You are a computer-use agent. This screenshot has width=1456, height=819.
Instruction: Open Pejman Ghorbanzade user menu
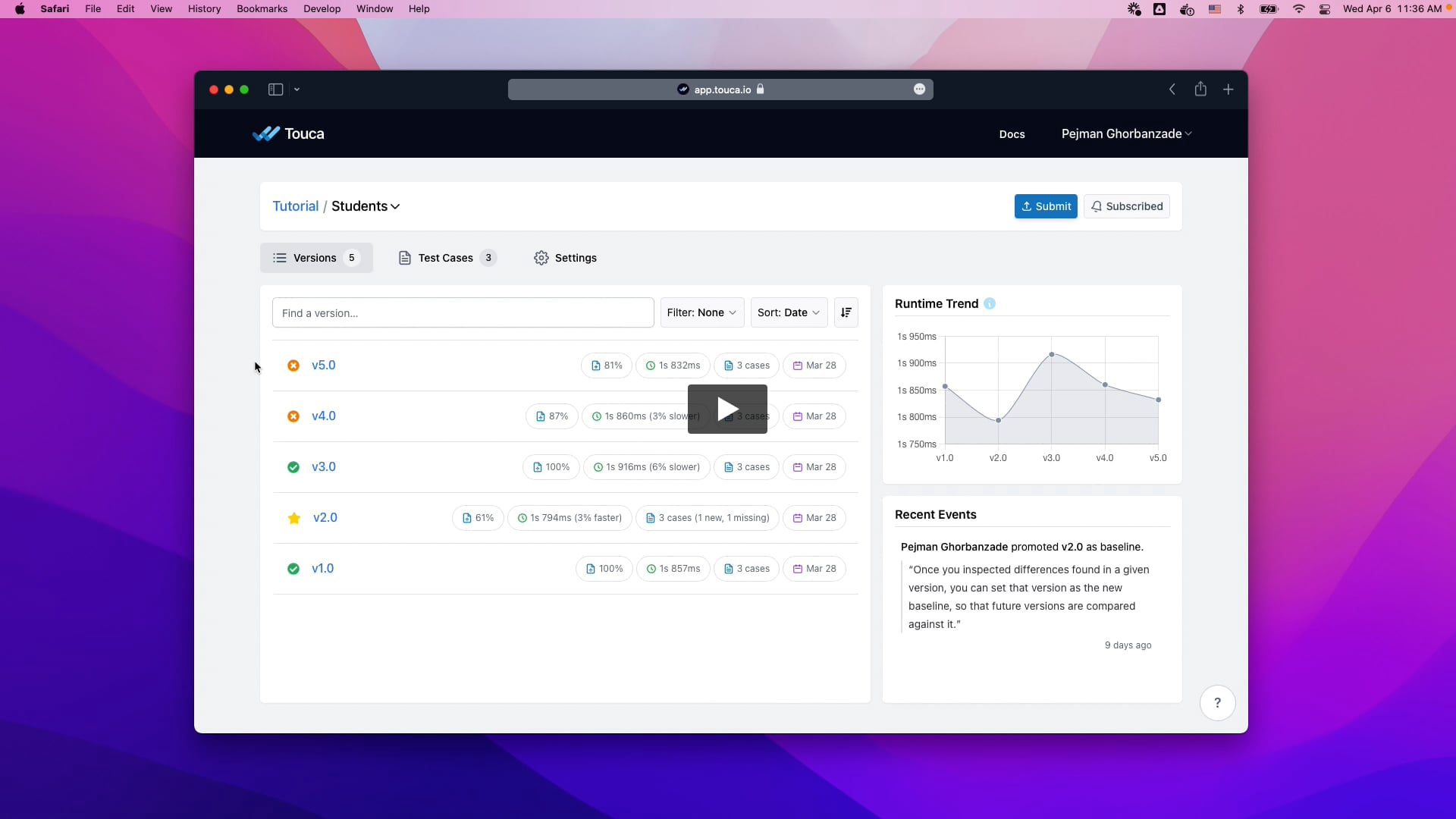pyautogui.click(x=1126, y=133)
